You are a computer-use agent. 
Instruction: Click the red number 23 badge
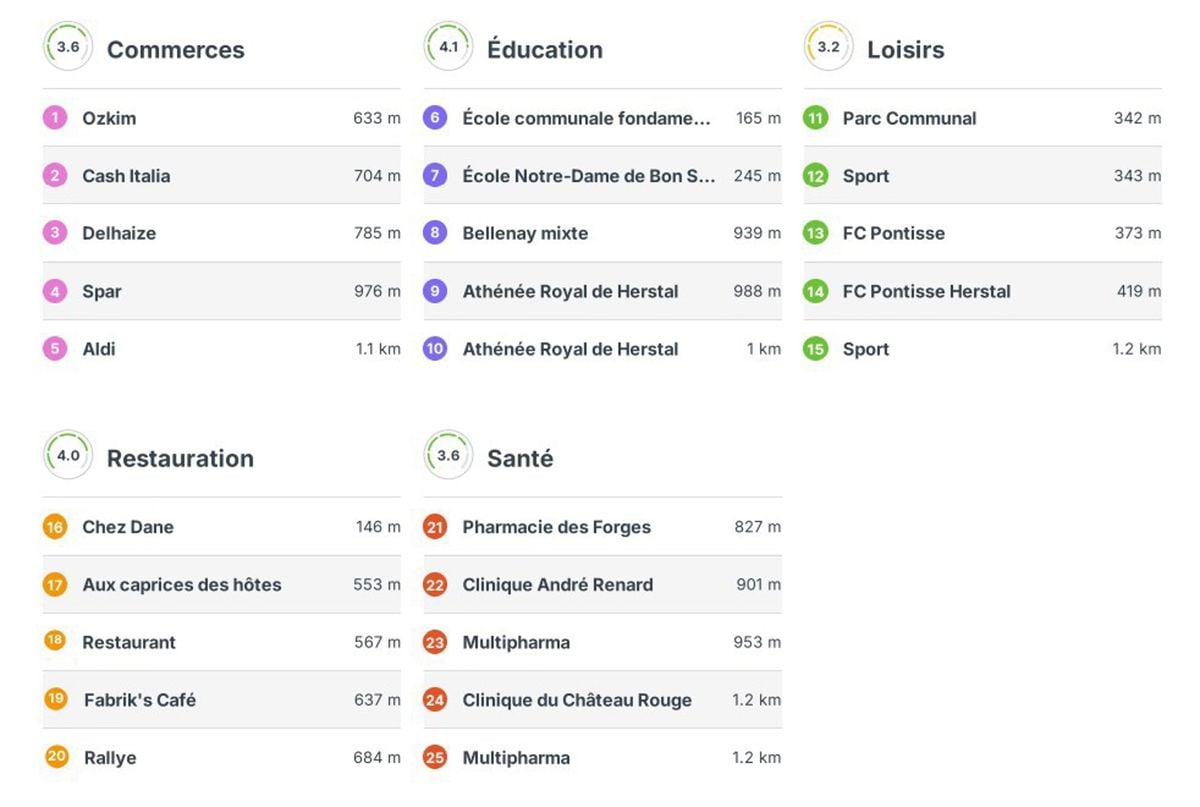[x=435, y=642]
